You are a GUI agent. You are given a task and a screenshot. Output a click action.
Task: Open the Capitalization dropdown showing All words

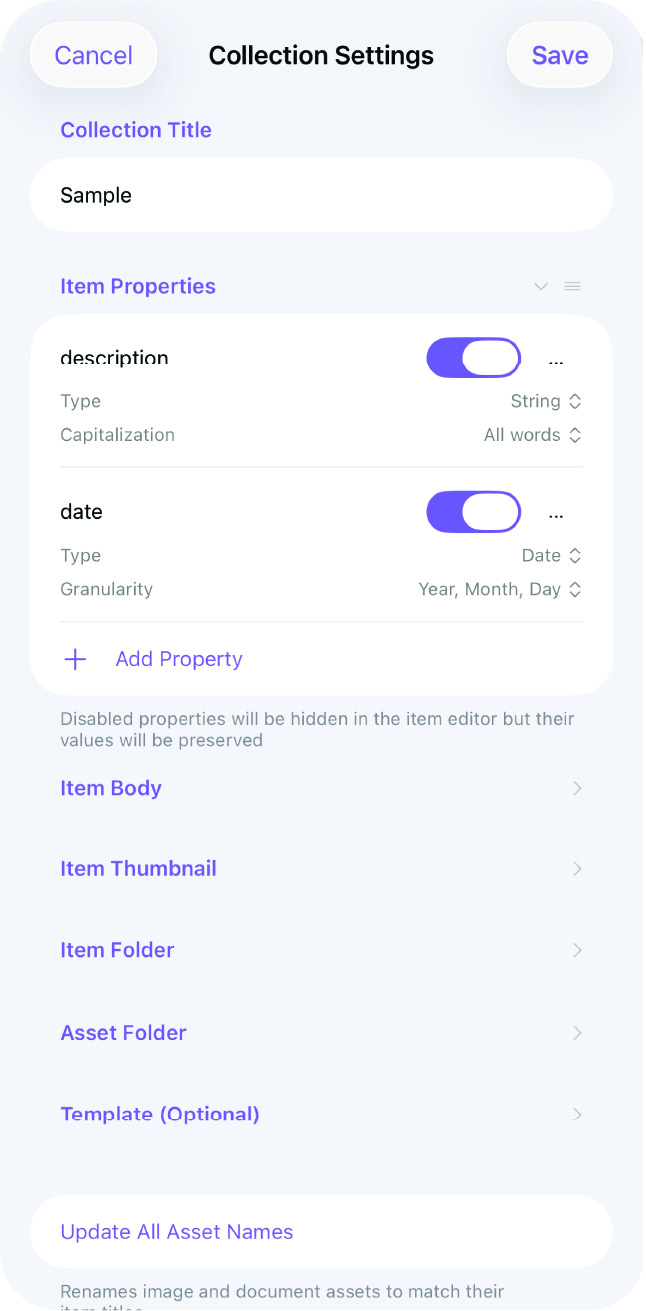pyautogui.click(x=533, y=435)
